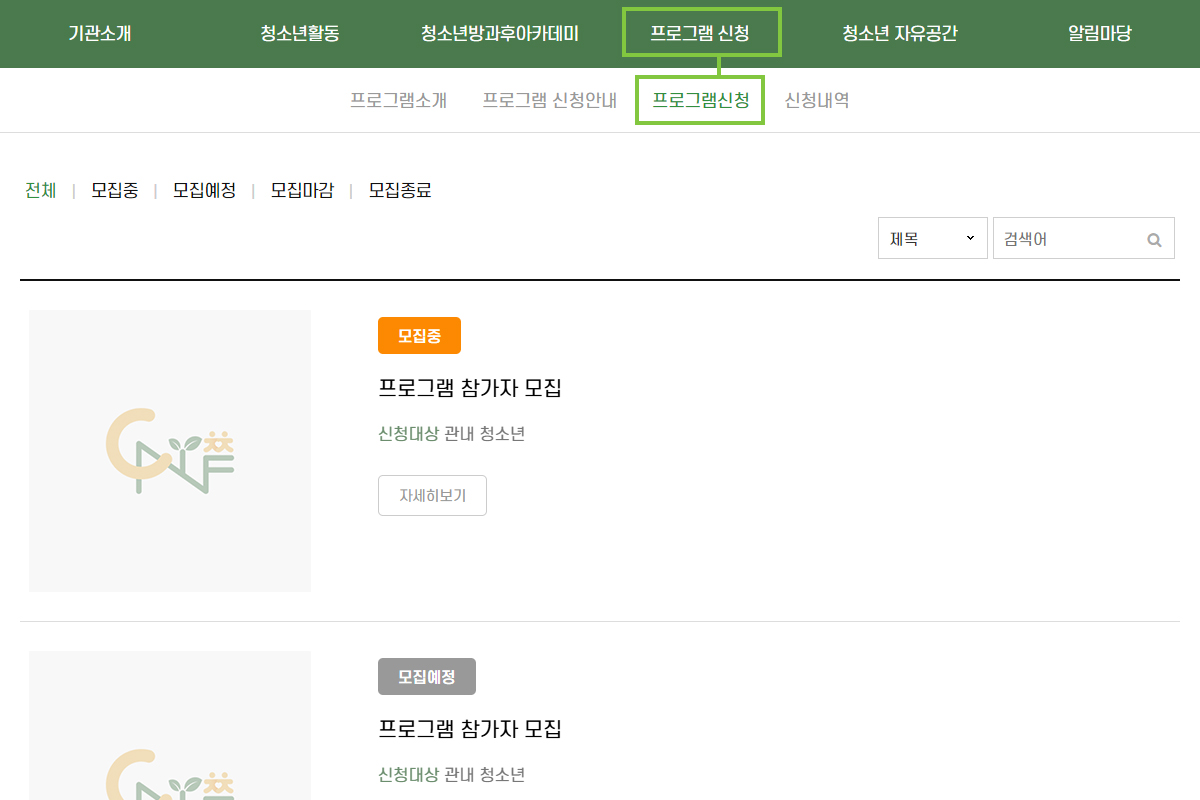Filter list by 모집종료 status
This screenshot has height=800, width=1200.
tap(400, 190)
